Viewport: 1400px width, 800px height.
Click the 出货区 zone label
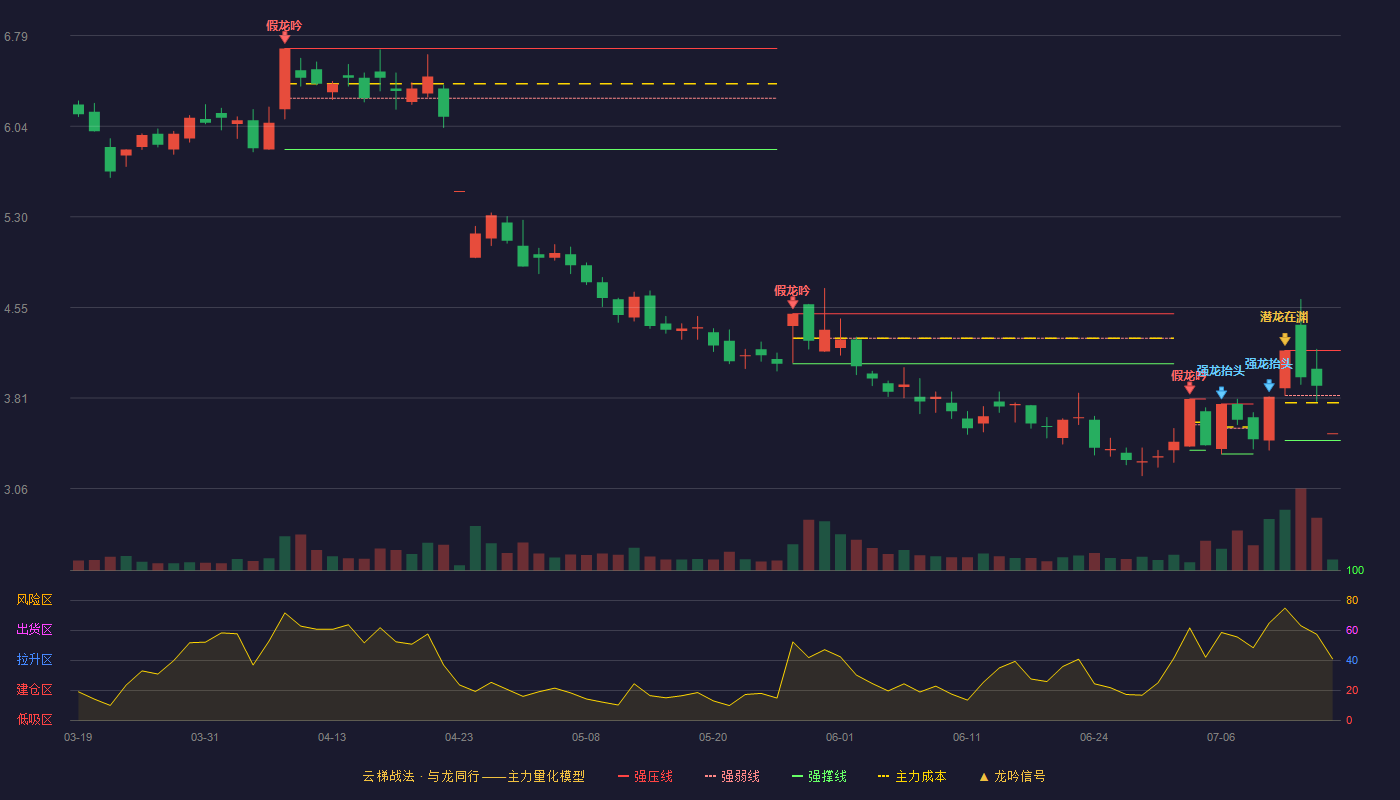click(34, 630)
